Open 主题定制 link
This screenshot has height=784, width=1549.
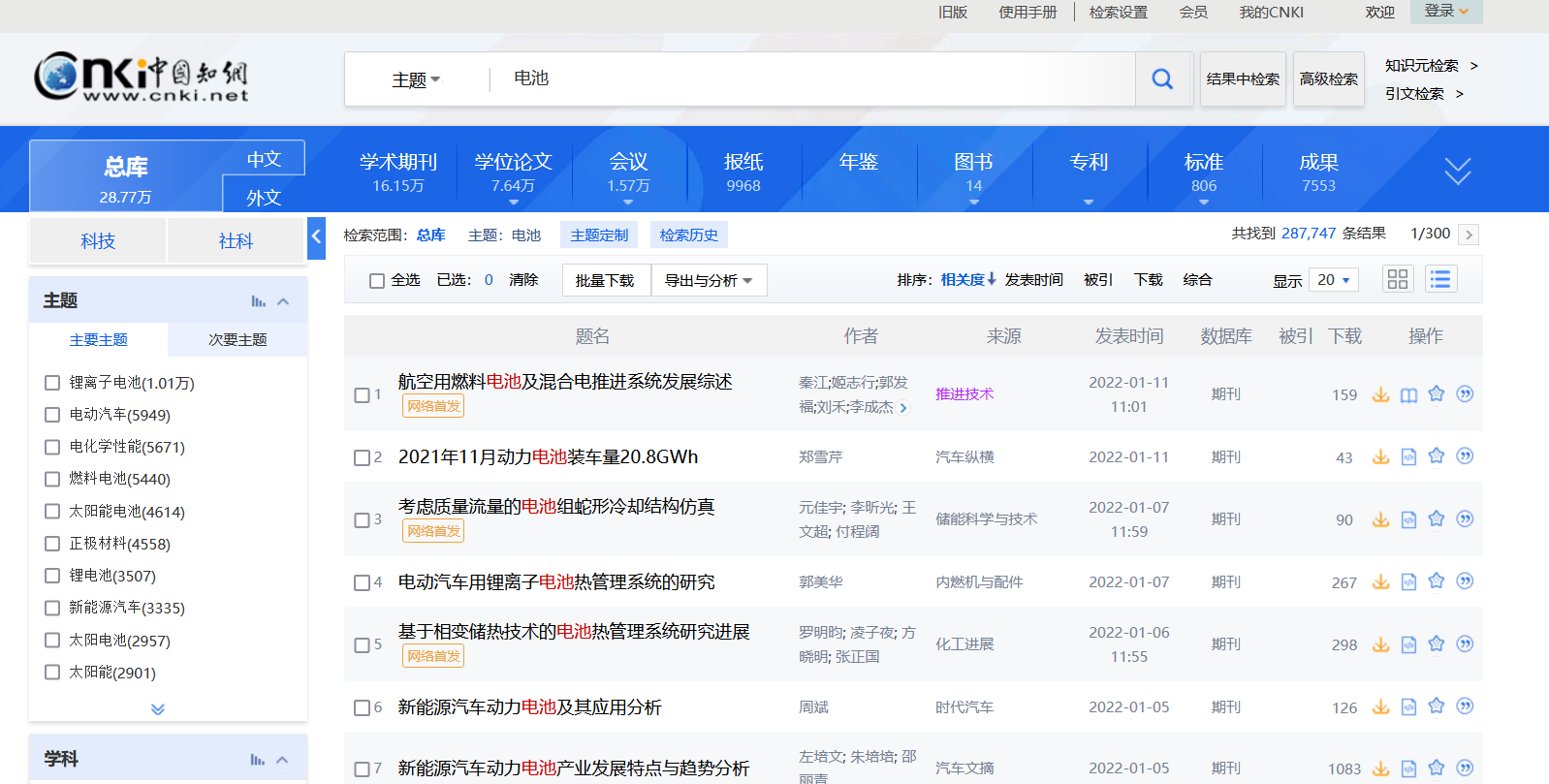(x=599, y=235)
